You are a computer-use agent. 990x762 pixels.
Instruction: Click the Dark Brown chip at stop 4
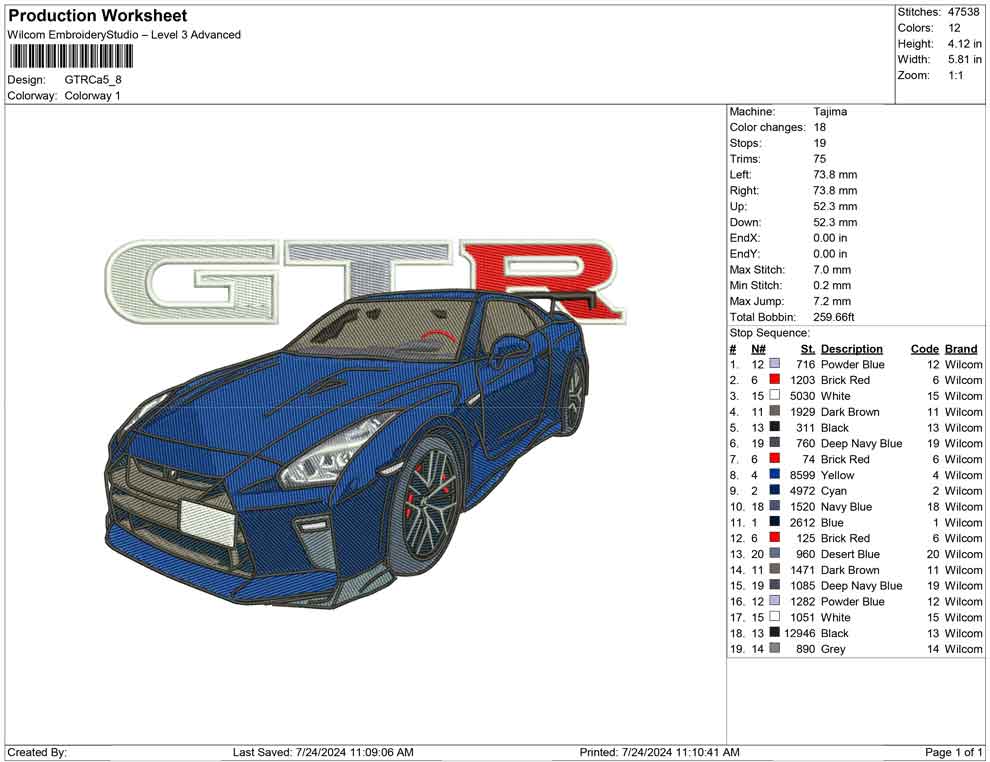tap(775, 411)
